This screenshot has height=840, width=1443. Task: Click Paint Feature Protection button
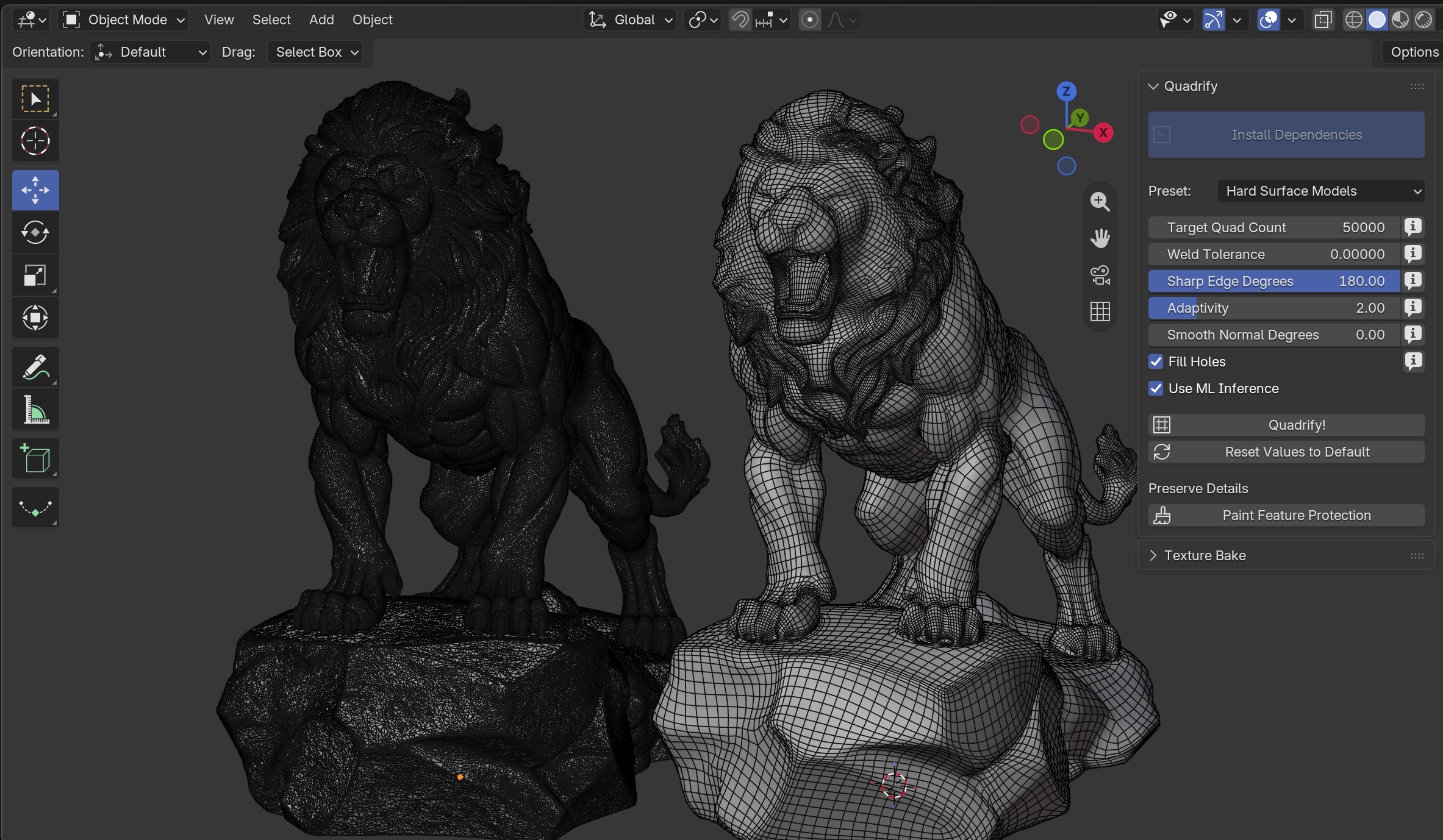tap(1286, 515)
